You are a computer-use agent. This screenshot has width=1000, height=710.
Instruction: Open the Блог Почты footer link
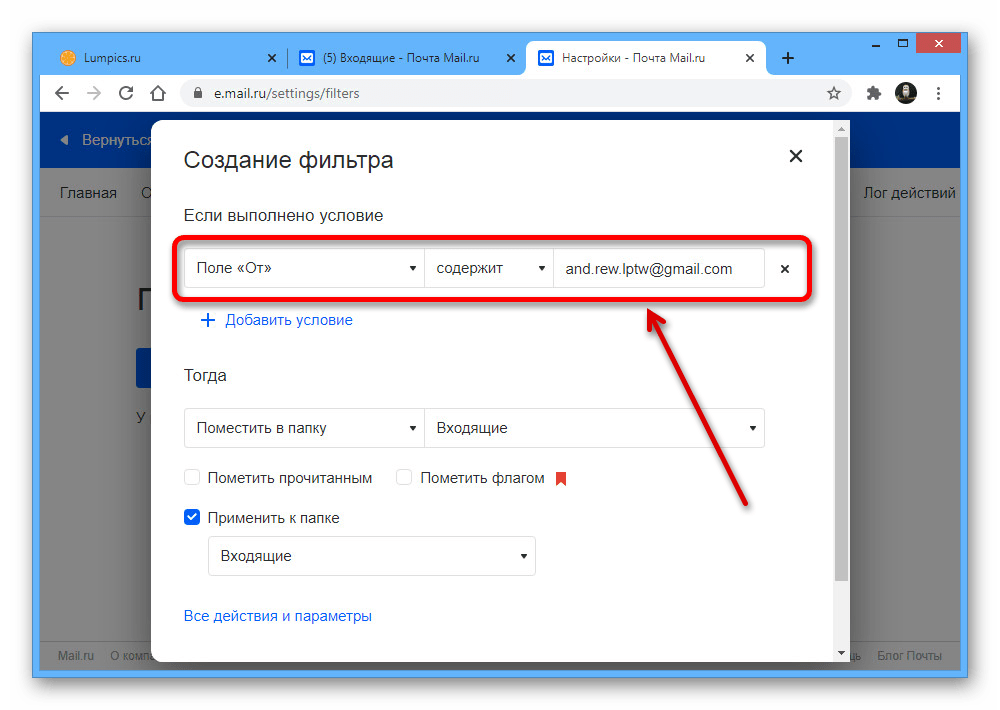click(x=909, y=656)
